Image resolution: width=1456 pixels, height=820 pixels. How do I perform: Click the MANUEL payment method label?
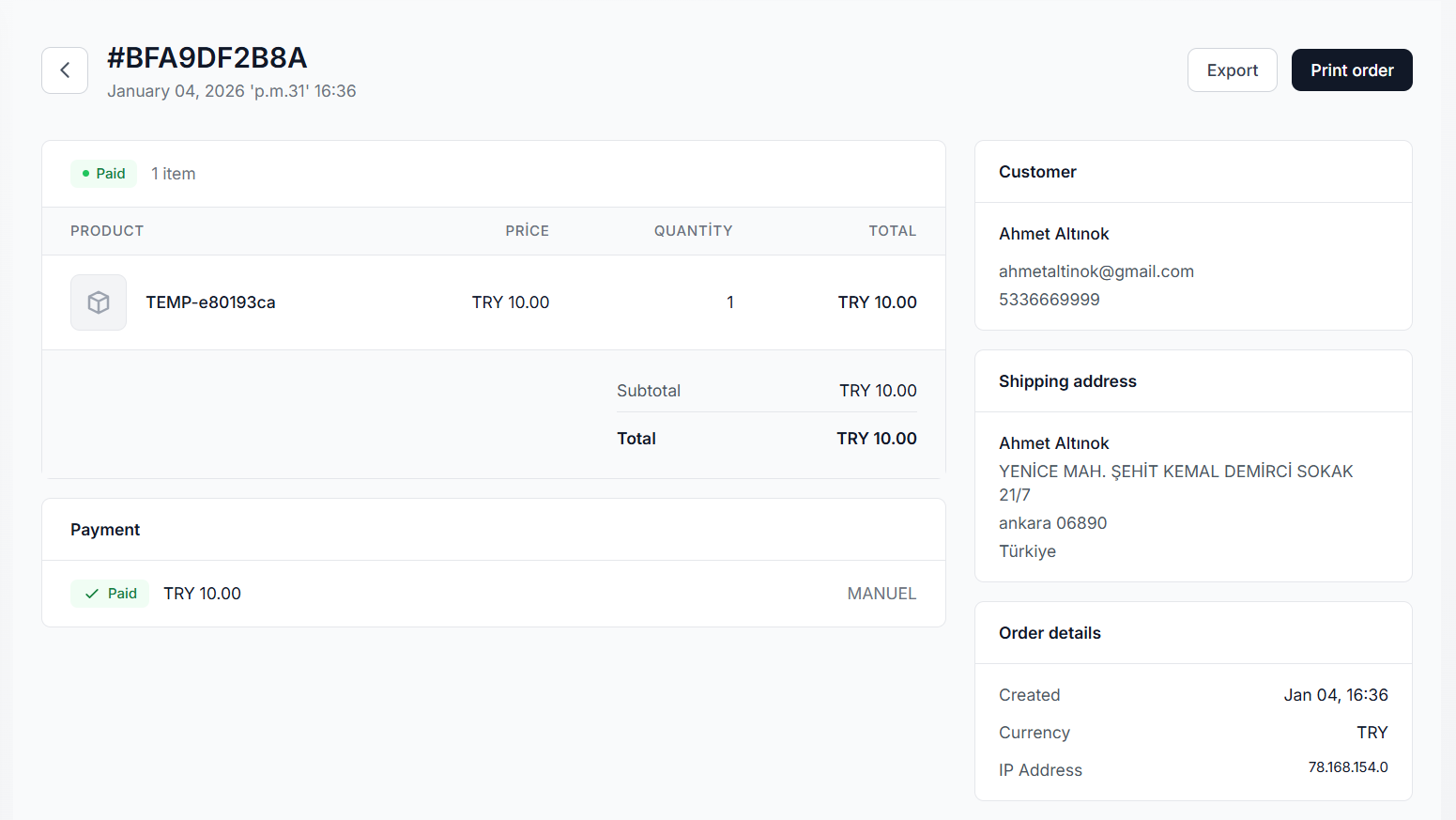(x=881, y=593)
